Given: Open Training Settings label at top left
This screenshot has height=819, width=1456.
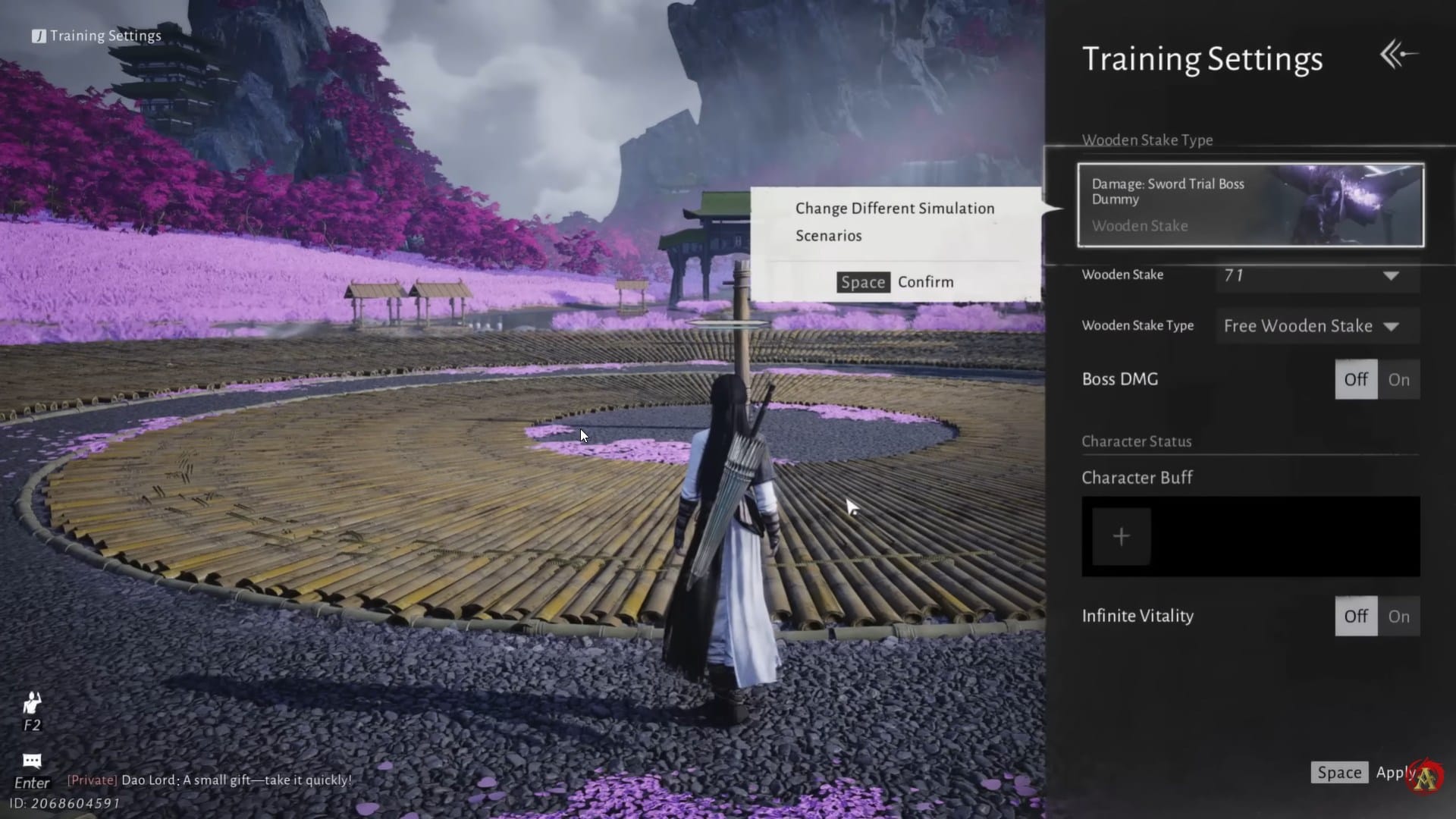Looking at the screenshot, I should coord(105,36).
